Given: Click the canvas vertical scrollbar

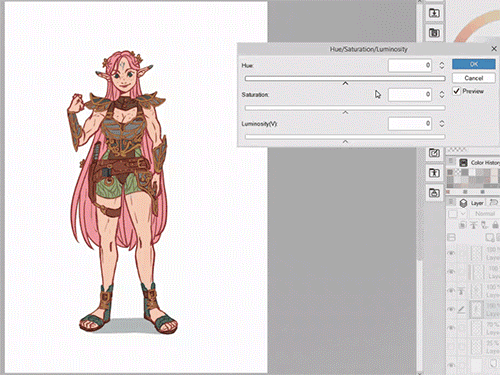Looking at the screenshot, I should point(420,187).
